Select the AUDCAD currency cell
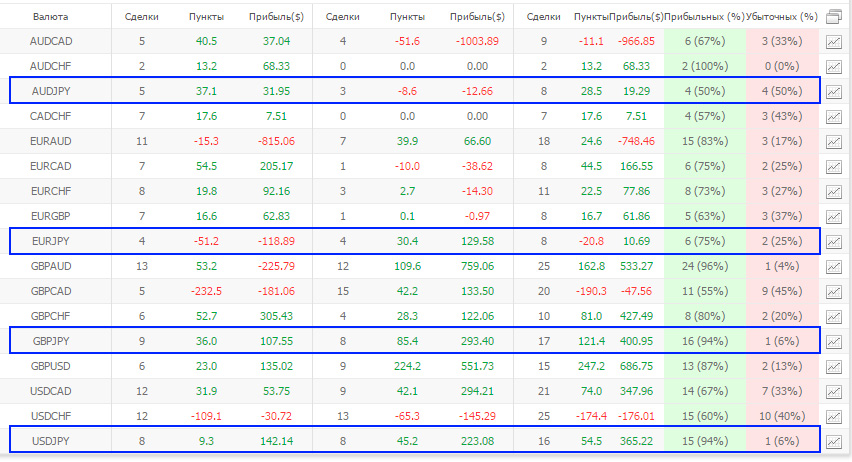Screen dimensions: 852x462 51,41
